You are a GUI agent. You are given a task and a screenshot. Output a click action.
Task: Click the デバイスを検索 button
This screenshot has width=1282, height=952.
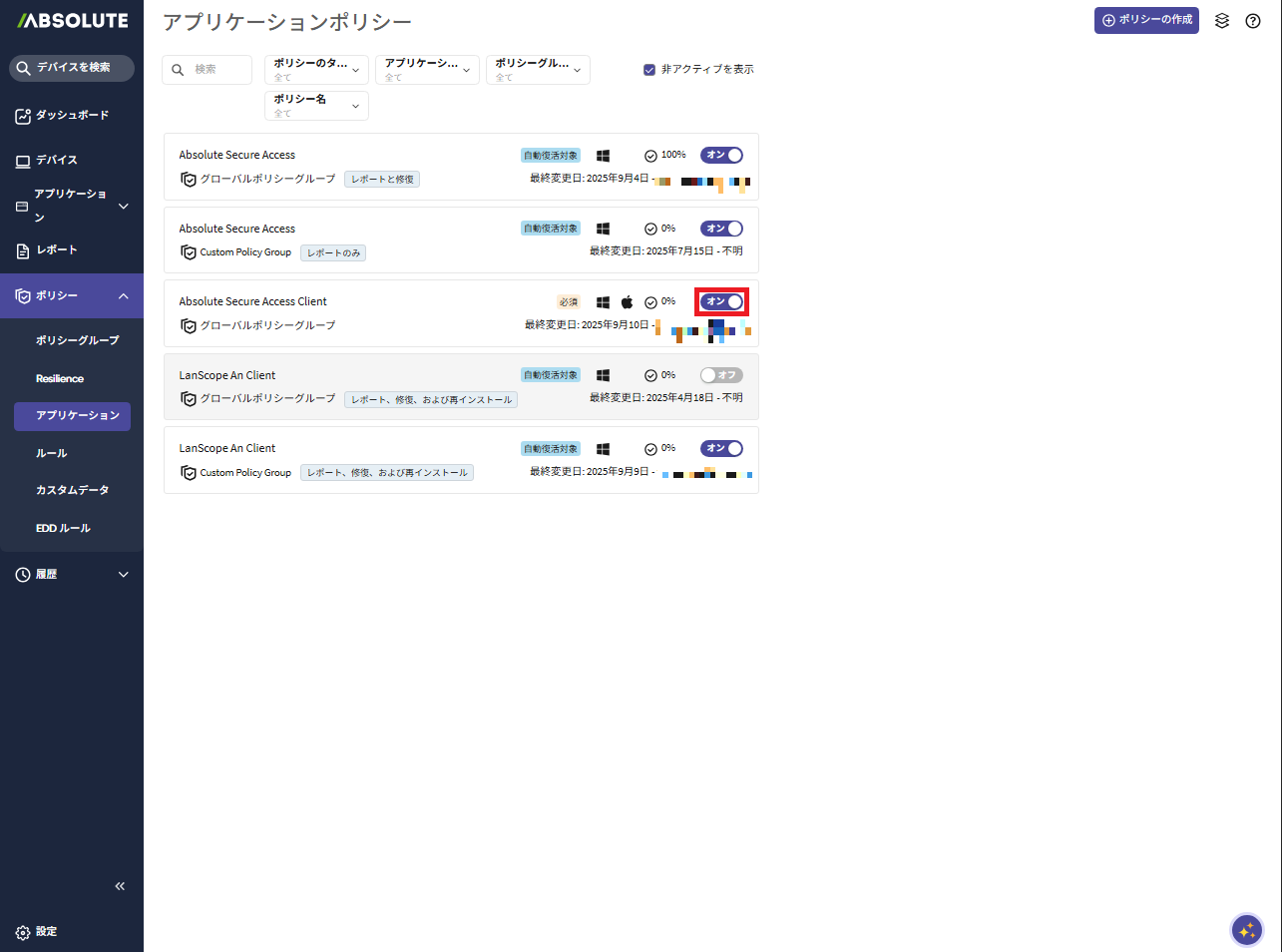72,68
